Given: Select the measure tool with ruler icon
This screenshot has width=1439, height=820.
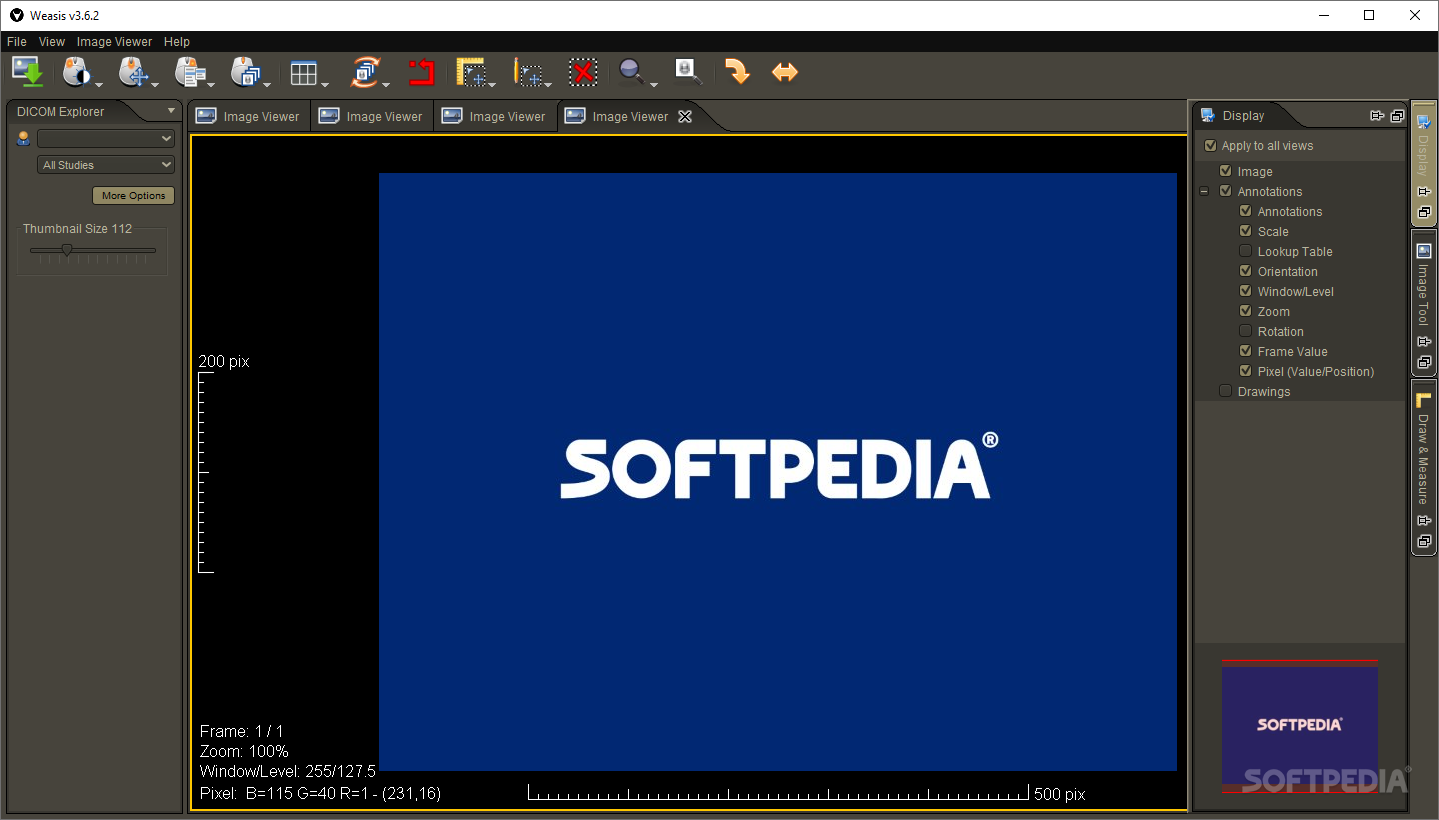Looking at the screenshot, I should 471,72.
